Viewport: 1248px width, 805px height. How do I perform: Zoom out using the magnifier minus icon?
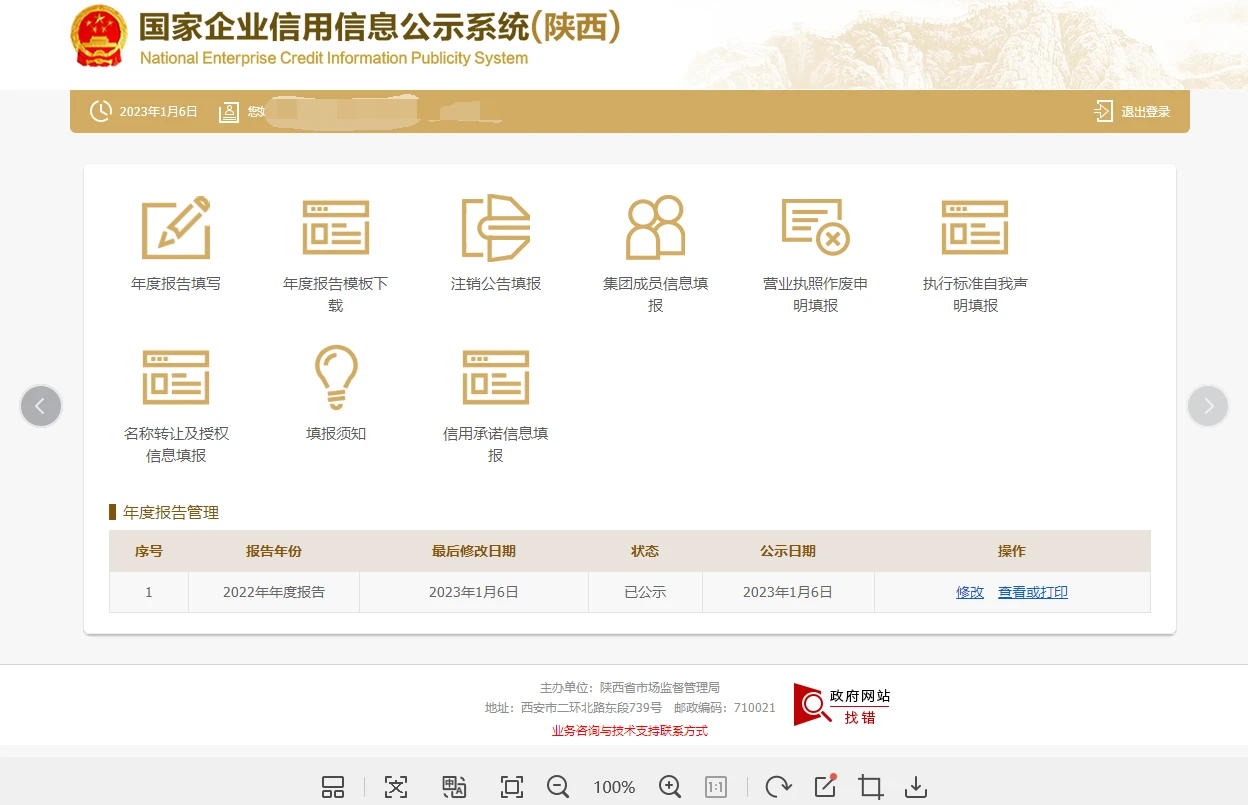[558, 787]
